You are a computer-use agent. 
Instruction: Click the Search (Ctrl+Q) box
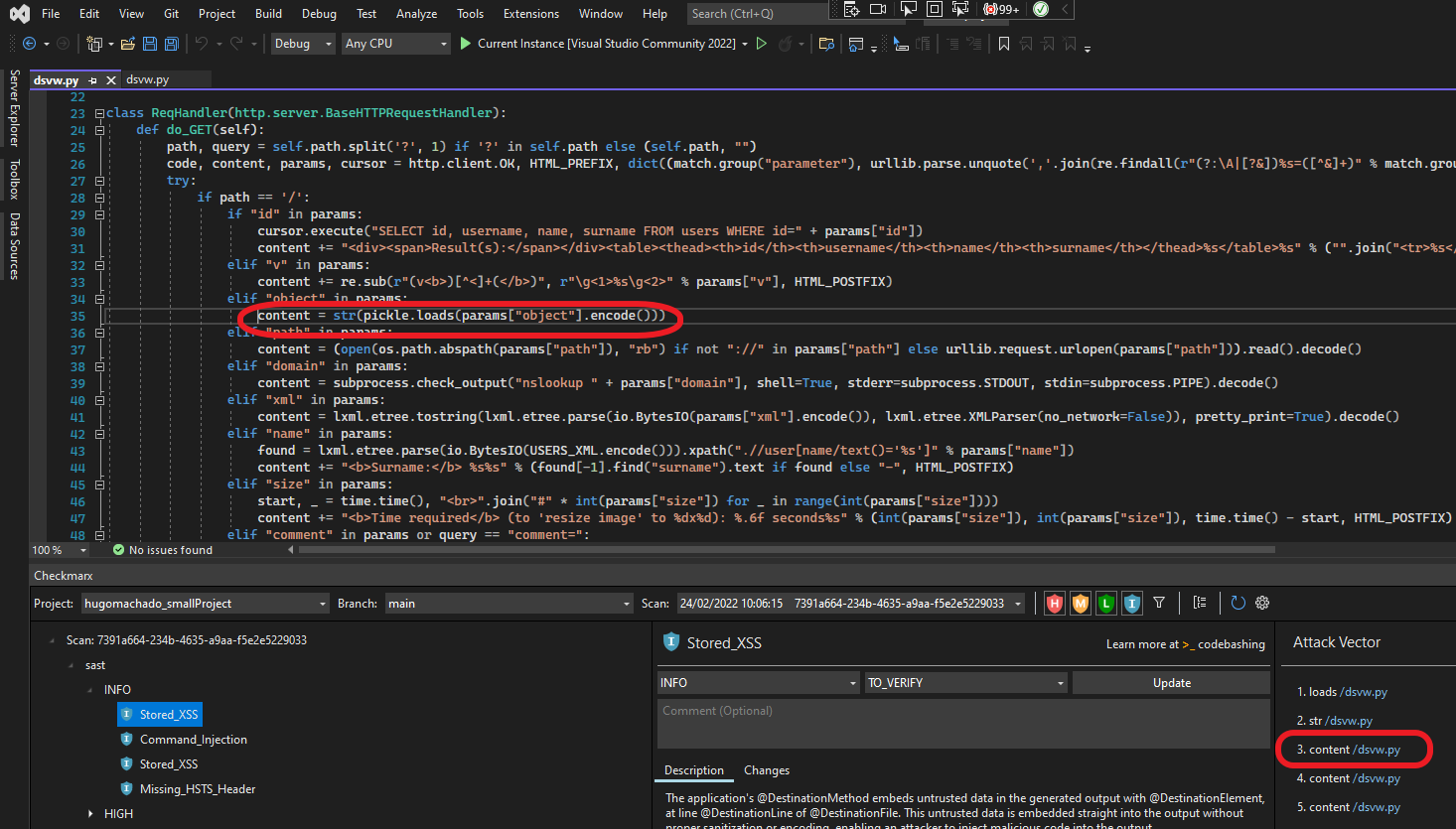(758, 14)
